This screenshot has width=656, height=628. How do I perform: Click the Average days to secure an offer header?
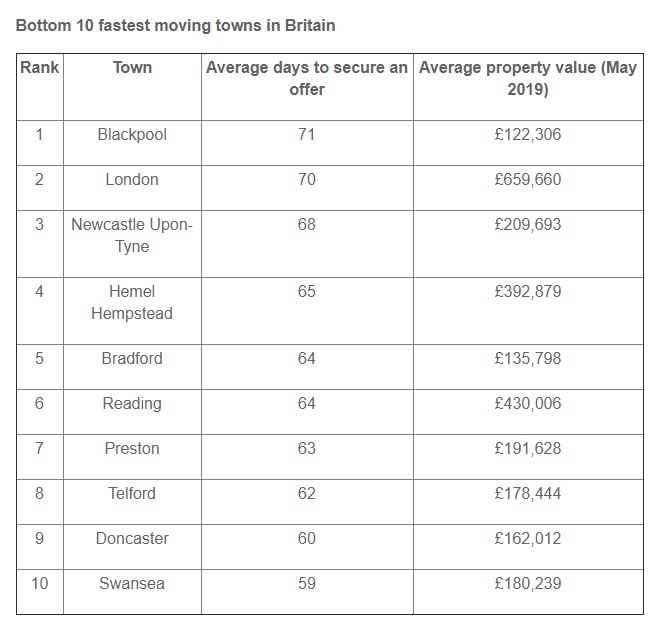[x=306, y=79]
